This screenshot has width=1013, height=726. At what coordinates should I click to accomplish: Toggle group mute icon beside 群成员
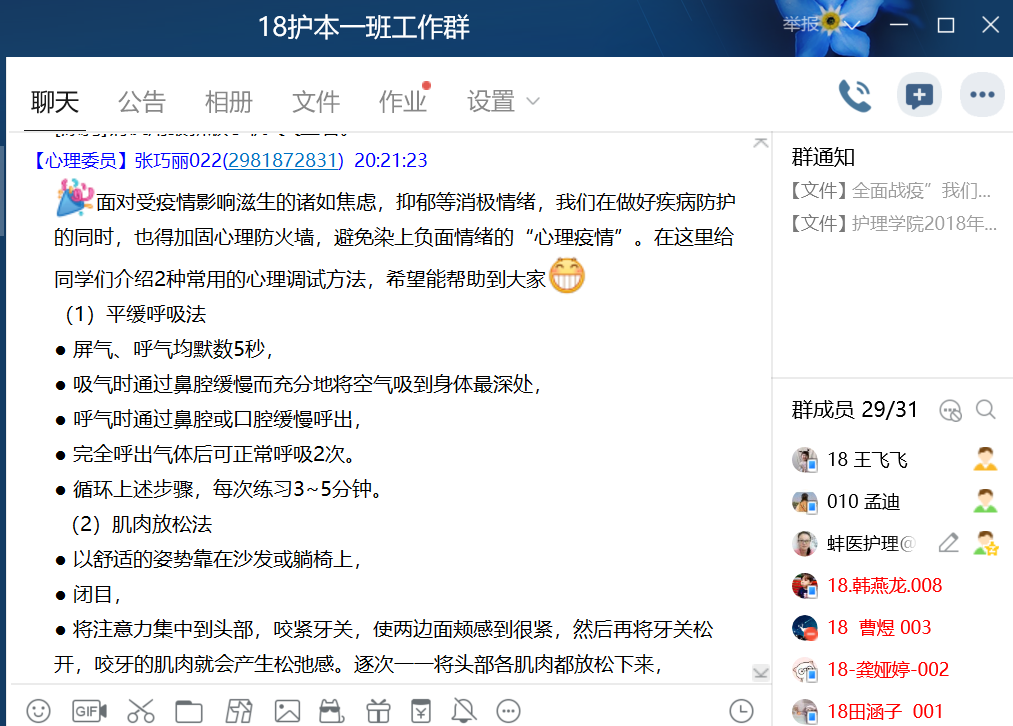pyautogui.click(x=951, y=410)
